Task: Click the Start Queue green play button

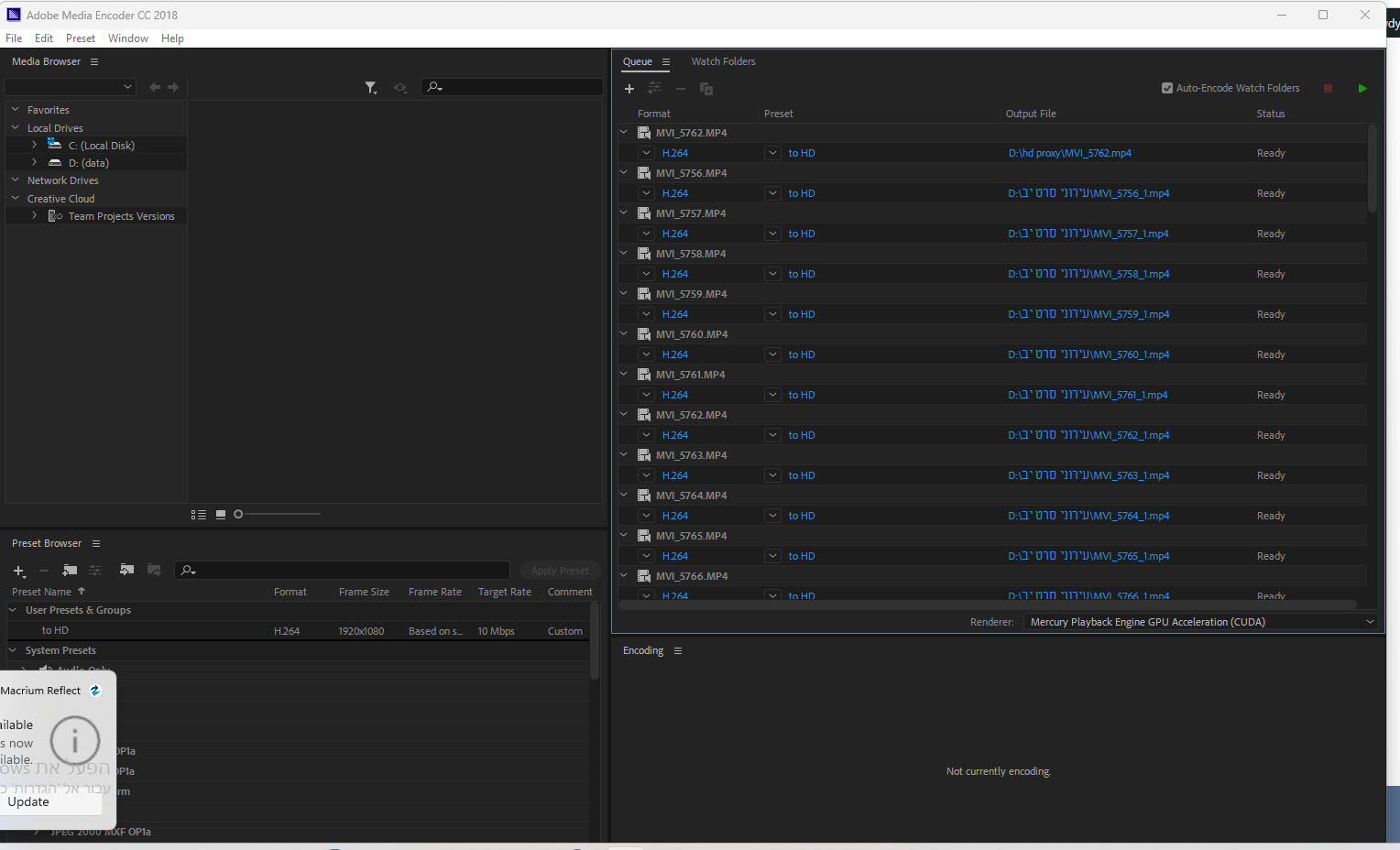Action: click(1362, 89)
